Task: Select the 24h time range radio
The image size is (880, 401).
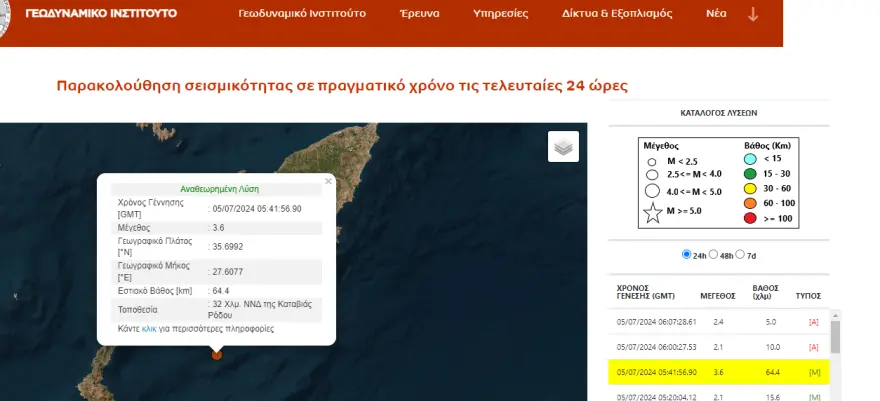Action: click(x=686, y=254)
